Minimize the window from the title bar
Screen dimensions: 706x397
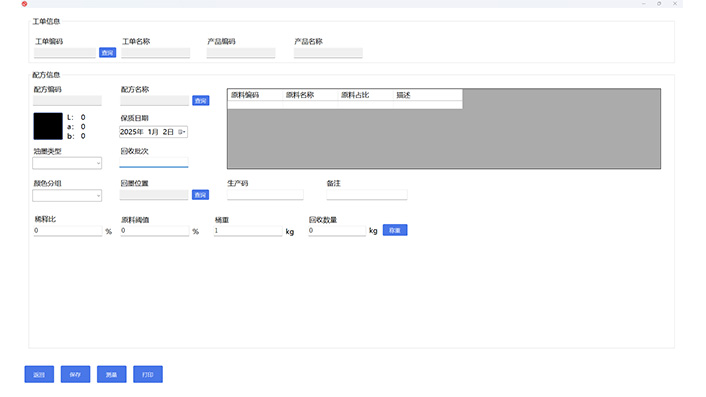pos(644,4)
